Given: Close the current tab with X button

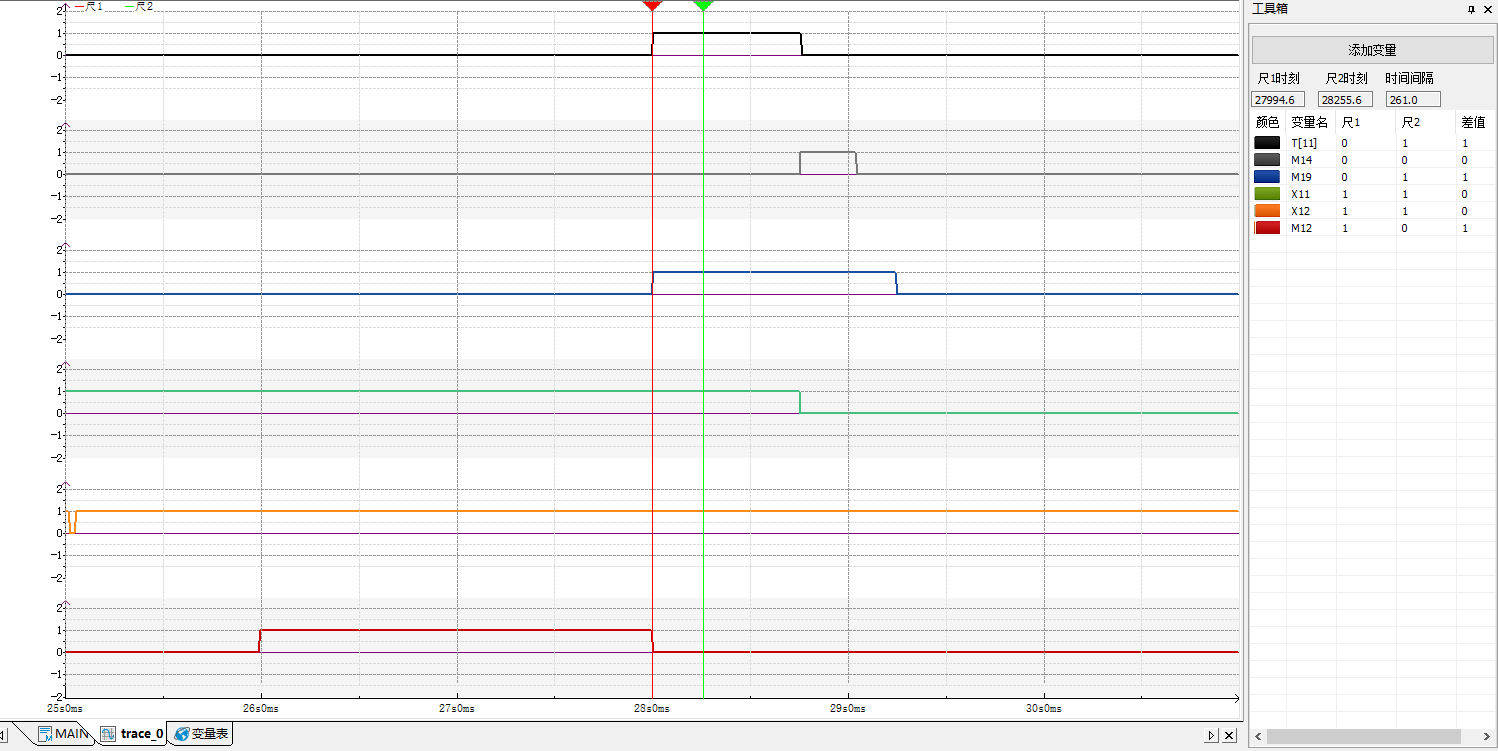Looking at the screenshot, I should pos(1229,736).
